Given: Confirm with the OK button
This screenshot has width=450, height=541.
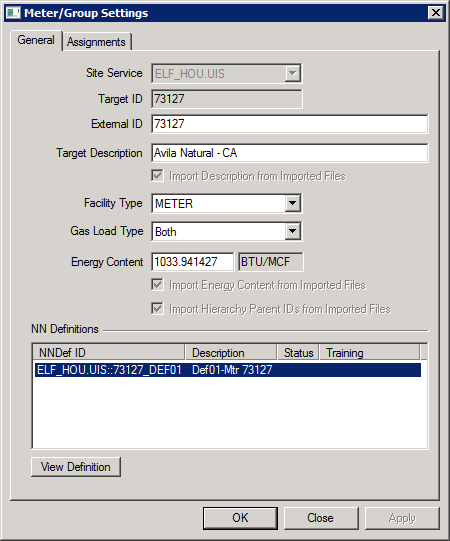Looking at the screenshot, I should coord(240,518).
